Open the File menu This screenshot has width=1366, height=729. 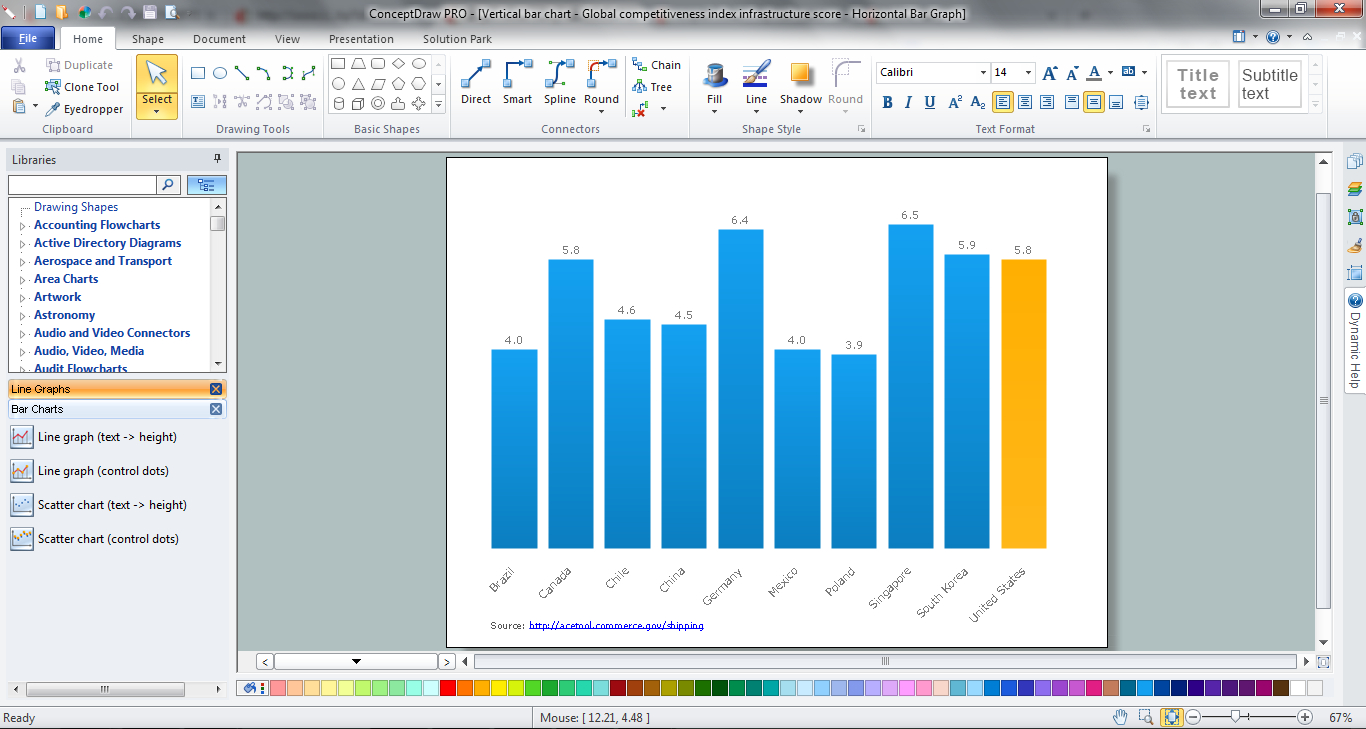[x=28, y=39]
